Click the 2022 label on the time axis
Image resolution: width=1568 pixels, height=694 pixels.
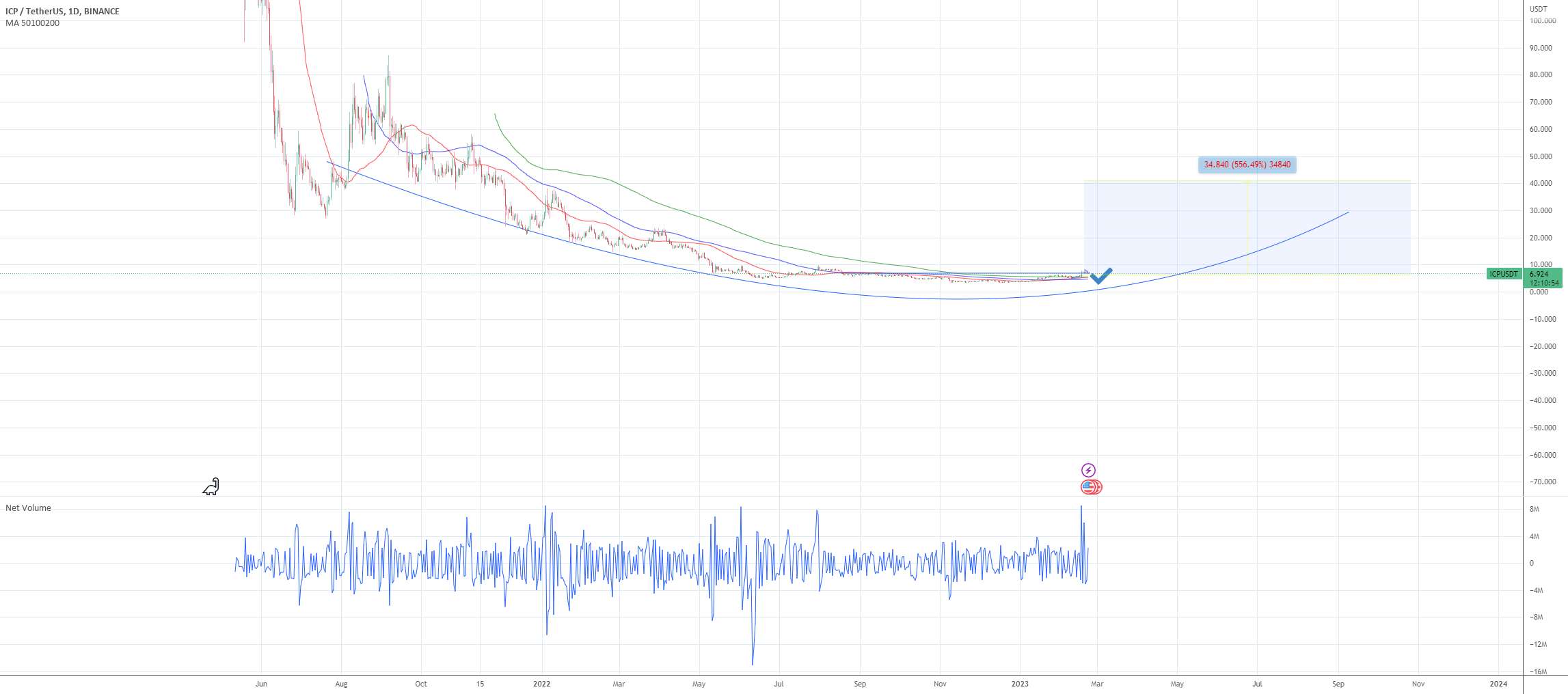tap(541, 684)
